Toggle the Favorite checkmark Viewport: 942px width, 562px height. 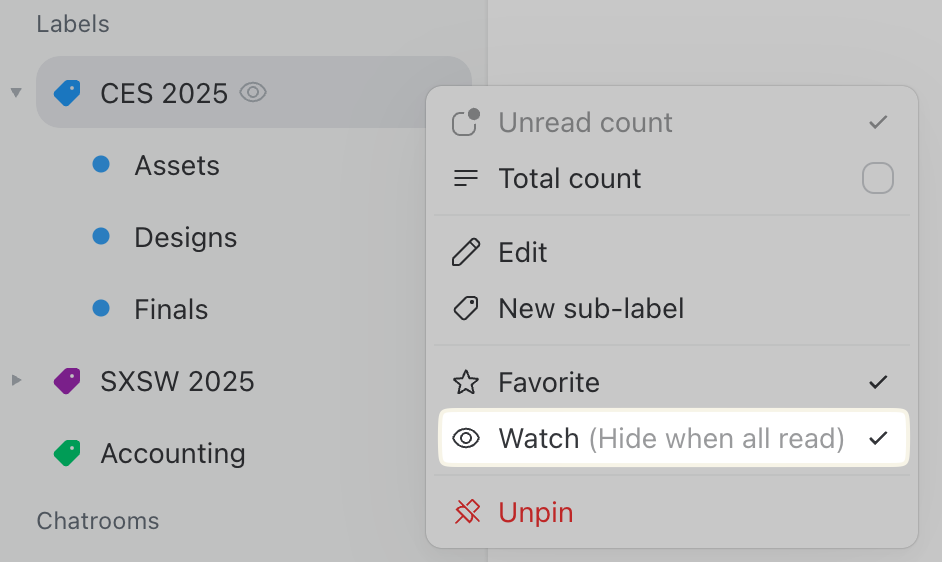[878, 382]
